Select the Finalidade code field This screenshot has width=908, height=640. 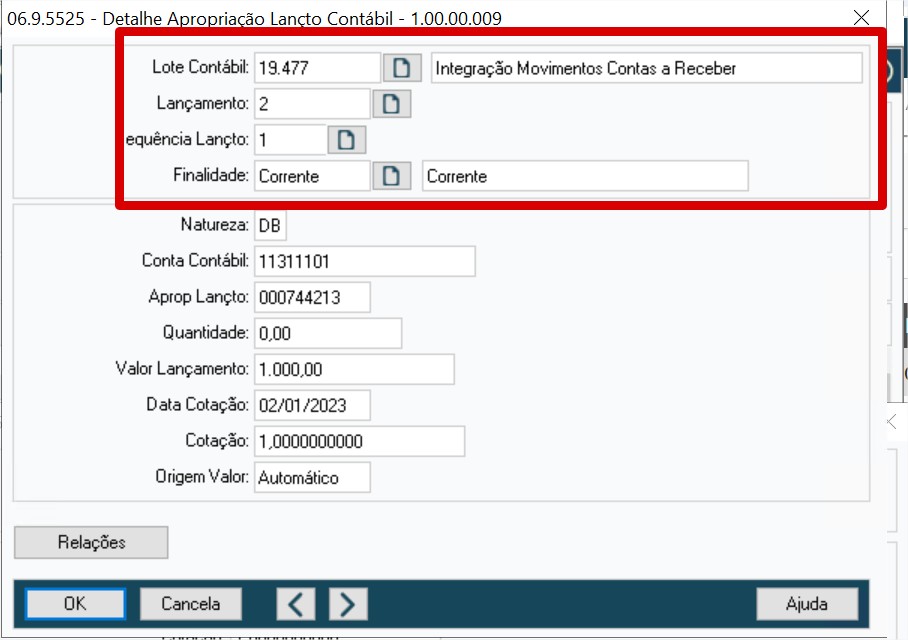(x=312, y=175)
